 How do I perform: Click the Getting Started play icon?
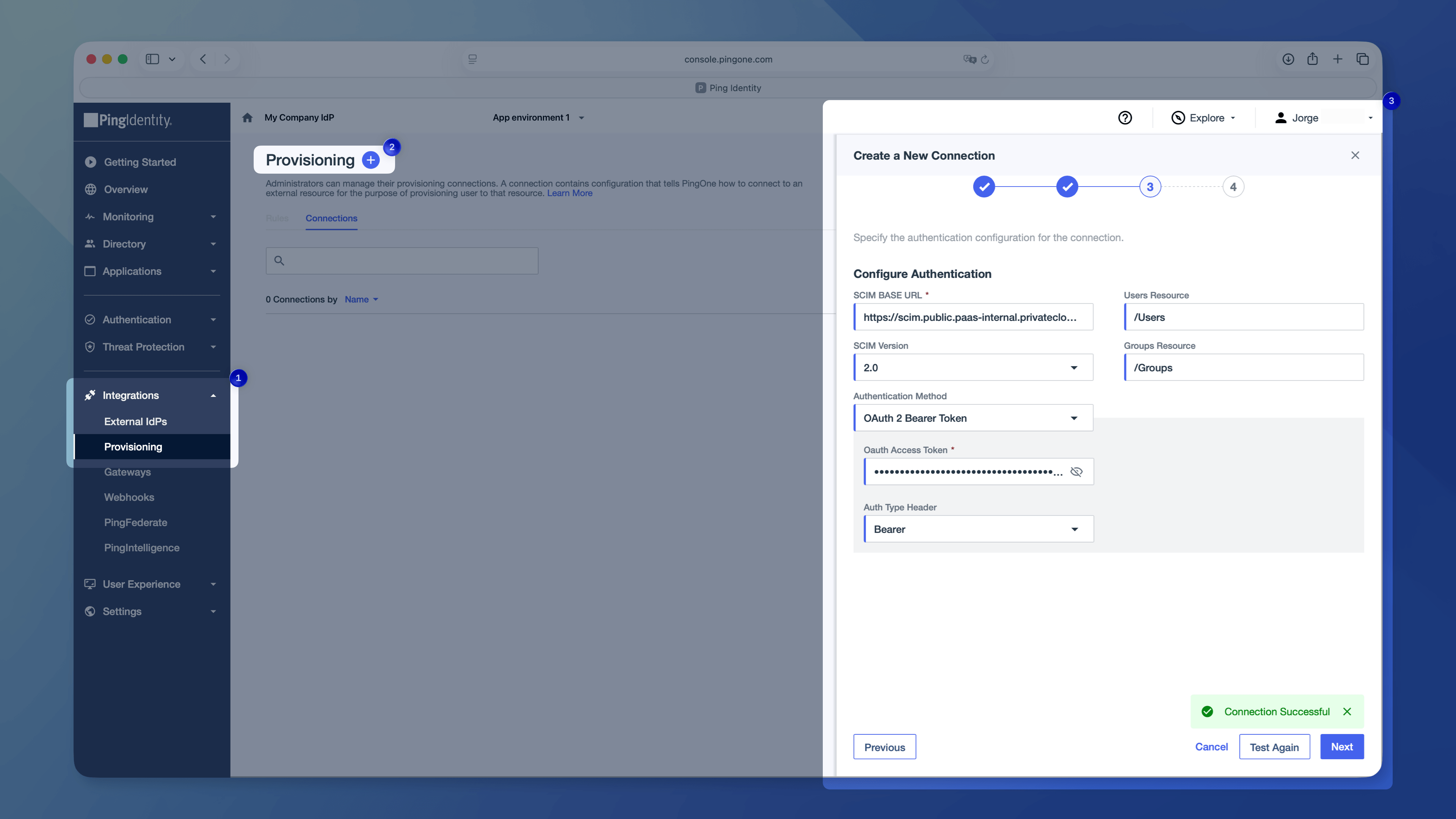(x=91, y=162)
